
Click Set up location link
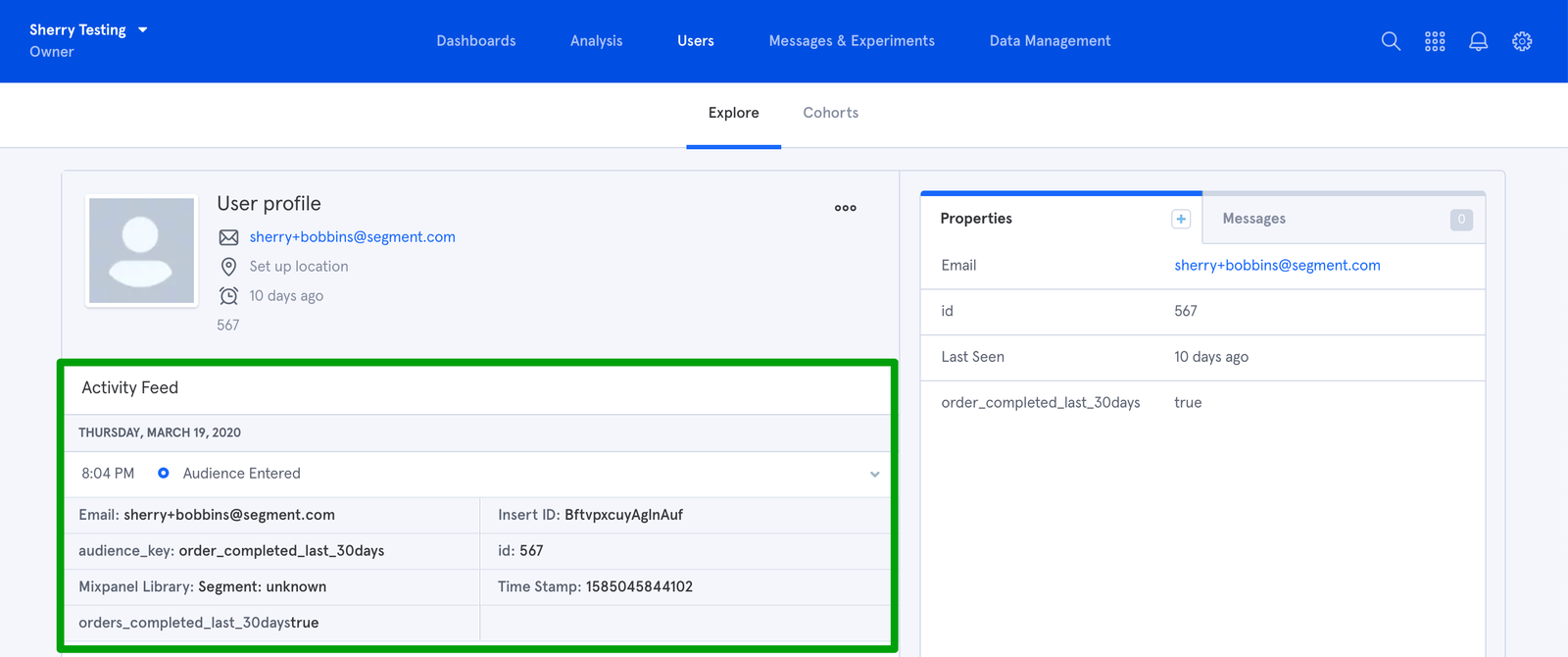(x=299, y=267)
